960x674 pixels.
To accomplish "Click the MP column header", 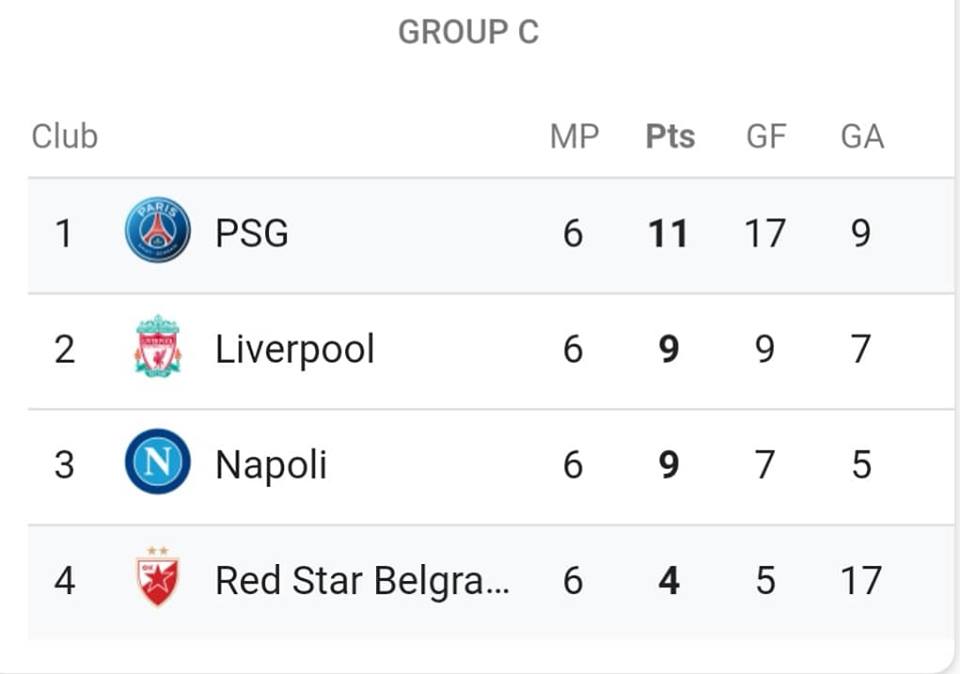I will tap(574, 137).
